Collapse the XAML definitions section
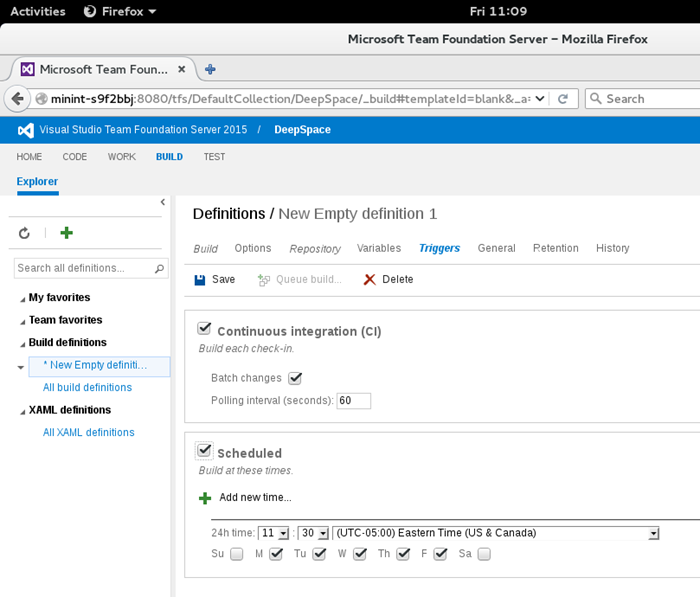The height and width of the screenshot is (597, 700). click(x=22, y=412)
